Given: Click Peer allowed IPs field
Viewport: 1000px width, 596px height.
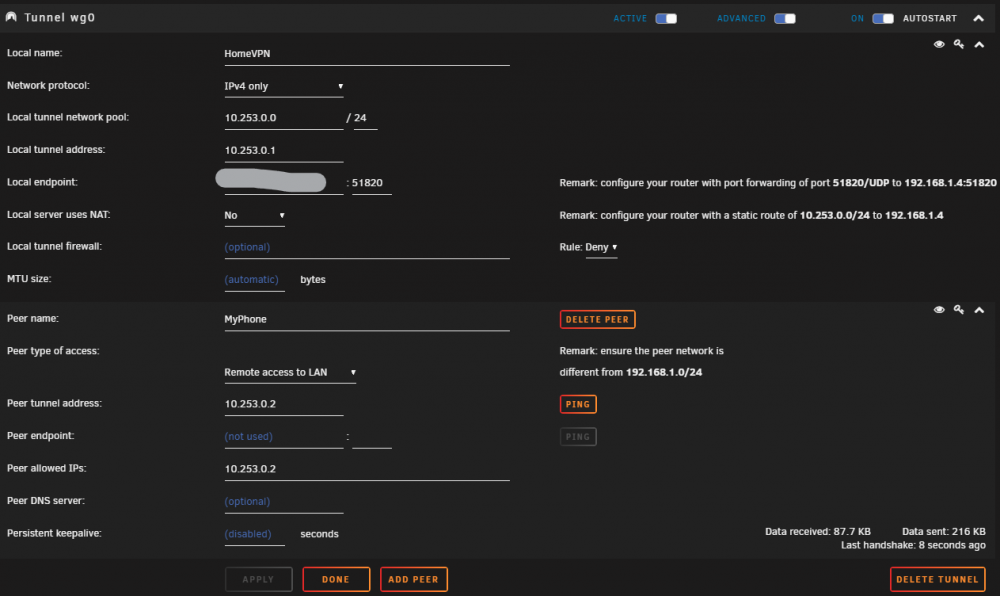Looking at the screenshot, I should (x=367, y=469).
